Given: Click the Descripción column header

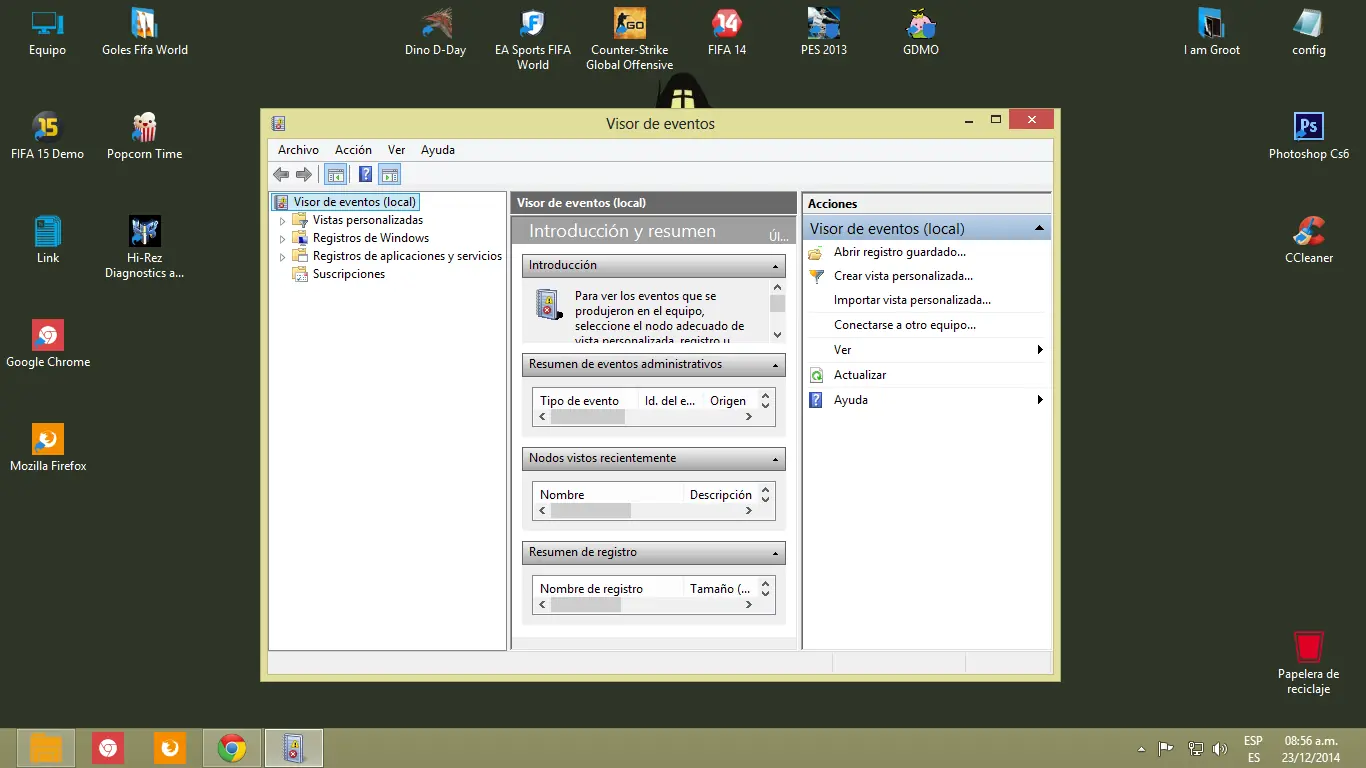Looking at the screenshot, I should pos(720,495).
